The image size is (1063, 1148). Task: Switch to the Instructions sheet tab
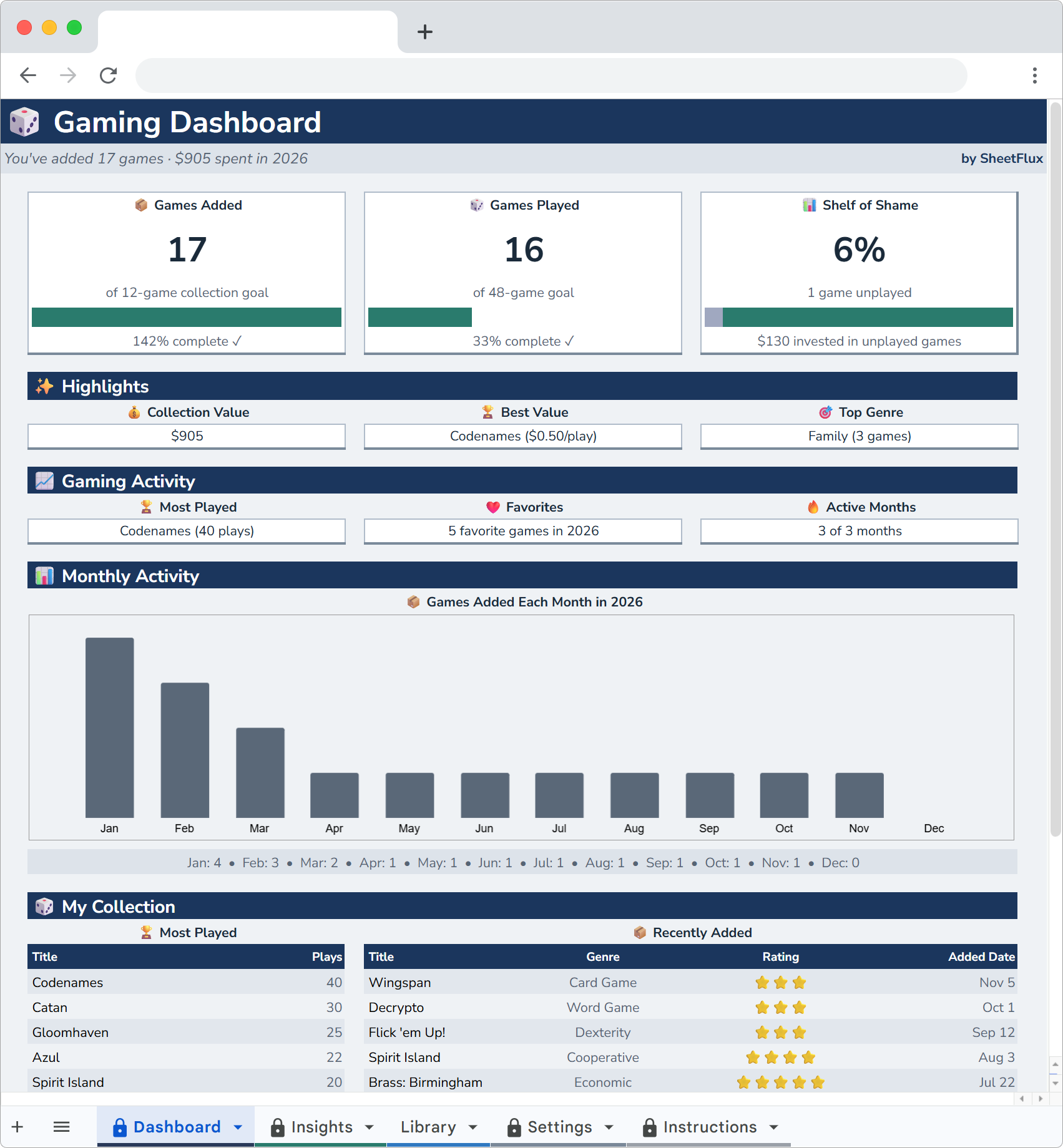click(710, 1127)
